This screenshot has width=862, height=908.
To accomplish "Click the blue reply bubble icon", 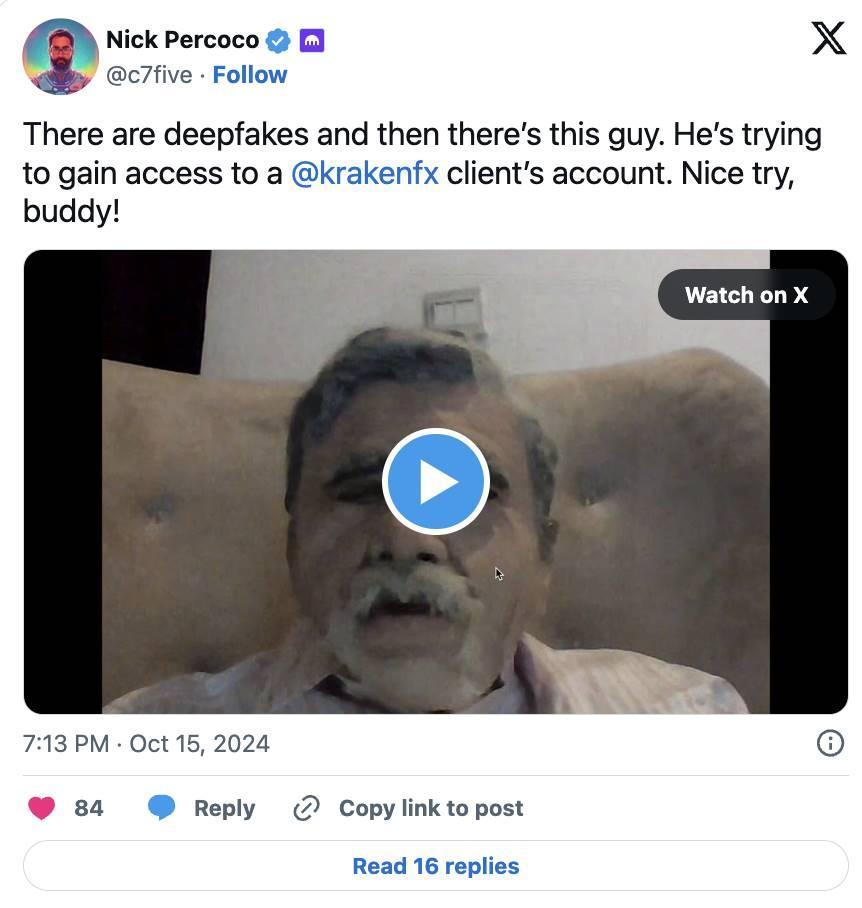I will click(x=162, y=808).
